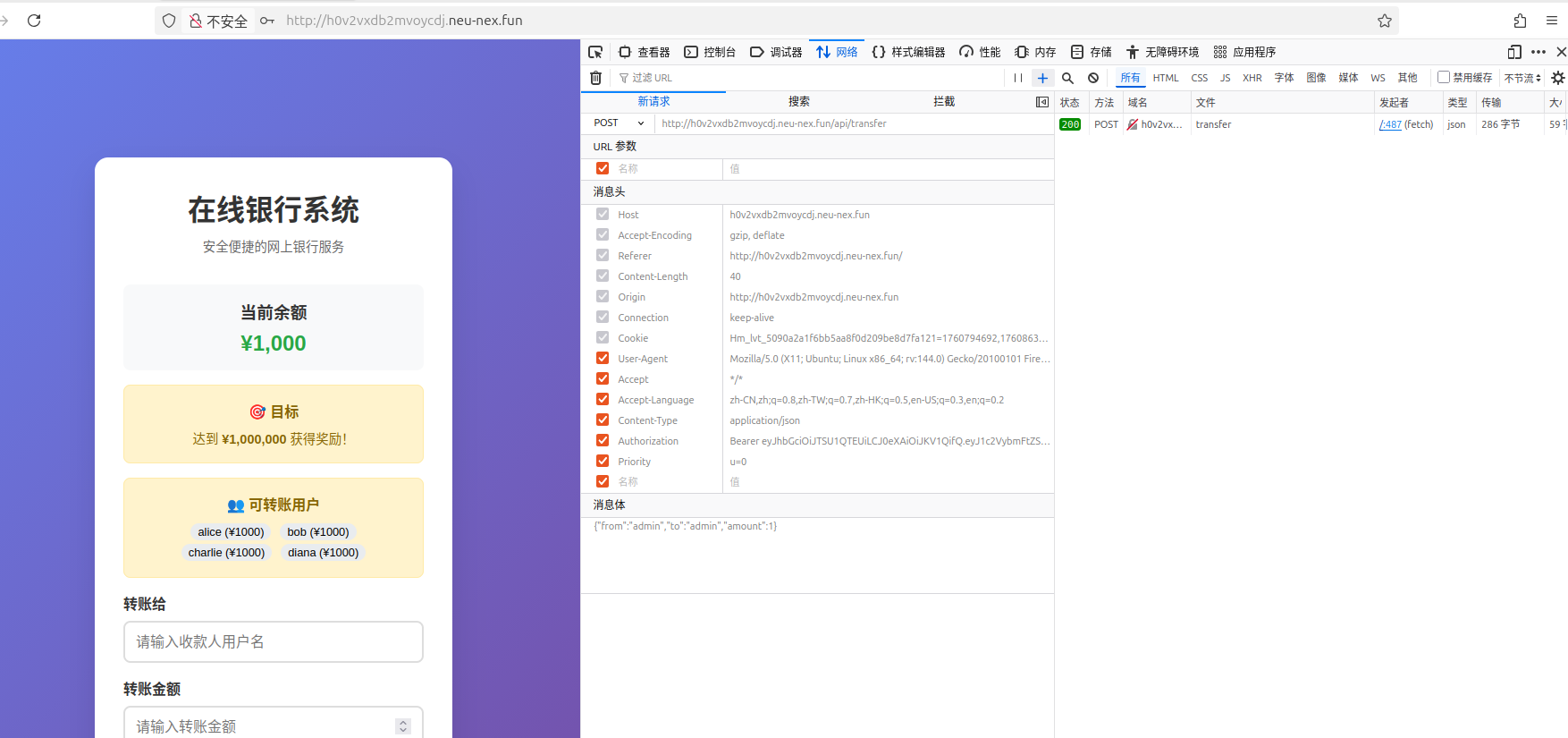
Task: Toggle responsive design mode icon
Action: coord(1514,52)
